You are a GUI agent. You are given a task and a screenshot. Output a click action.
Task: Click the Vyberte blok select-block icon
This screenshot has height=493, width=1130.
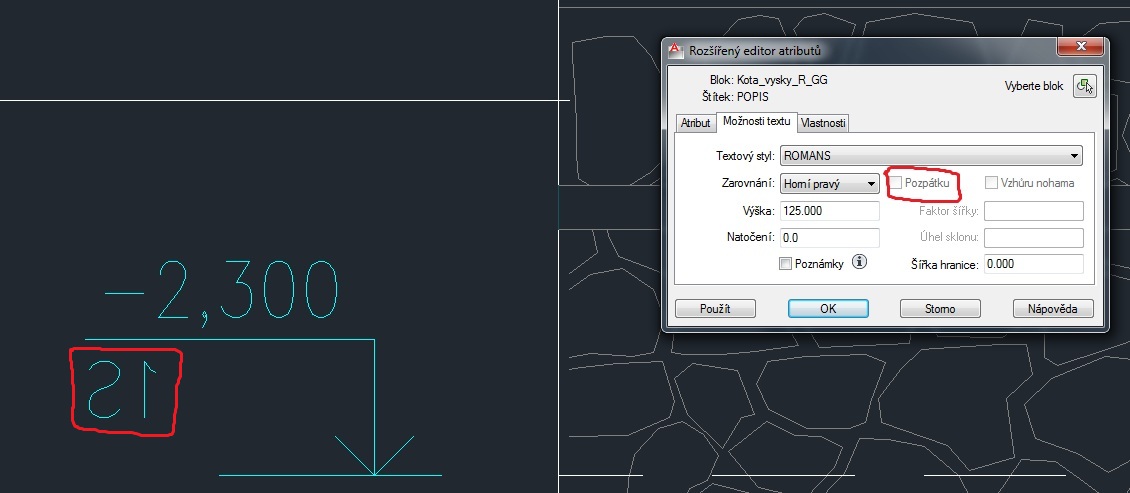pyautogui.click(x=1084, y=87)
